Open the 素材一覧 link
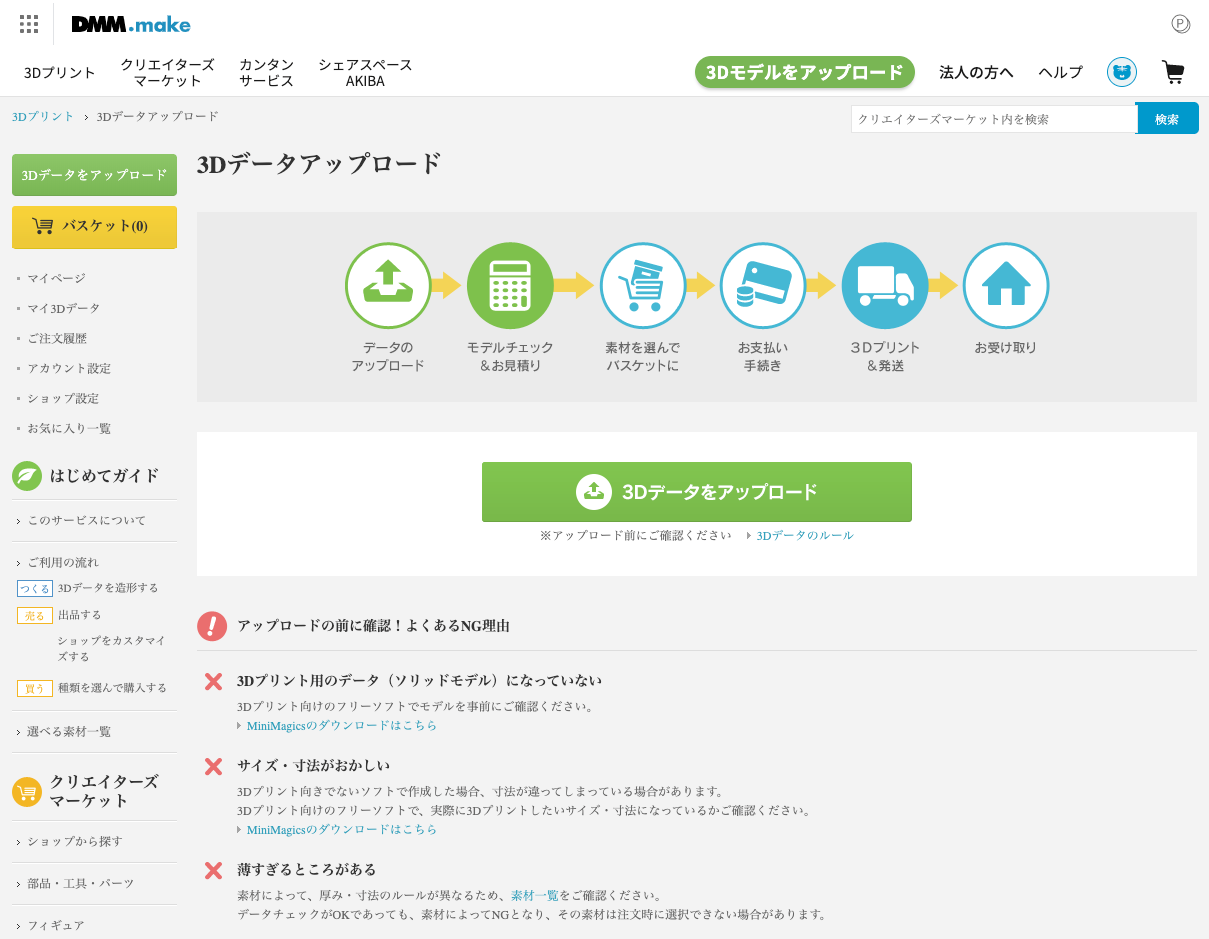Screen dimensions: 1209x939 pyautogui.click(x=535, y=895)
